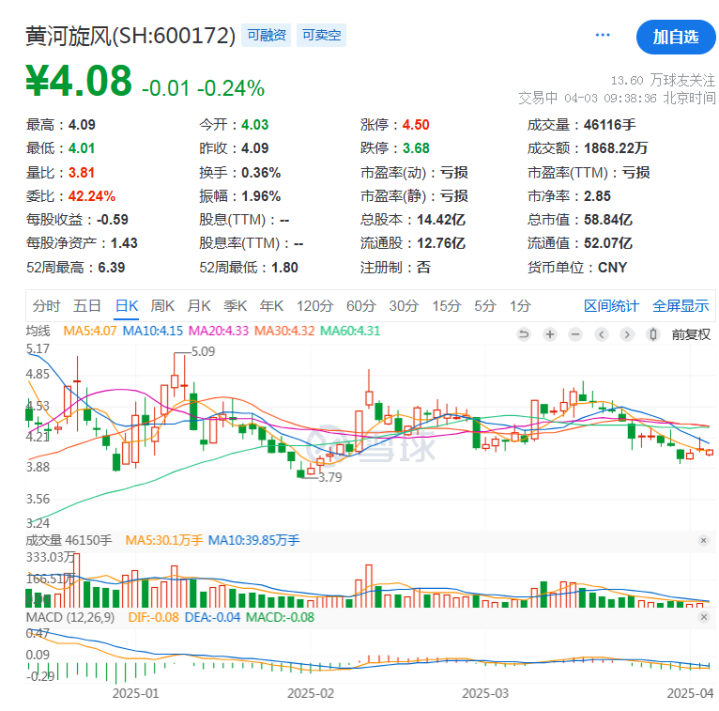
Task: Switch to the 60分 chart tab
Action: point(361,306)
